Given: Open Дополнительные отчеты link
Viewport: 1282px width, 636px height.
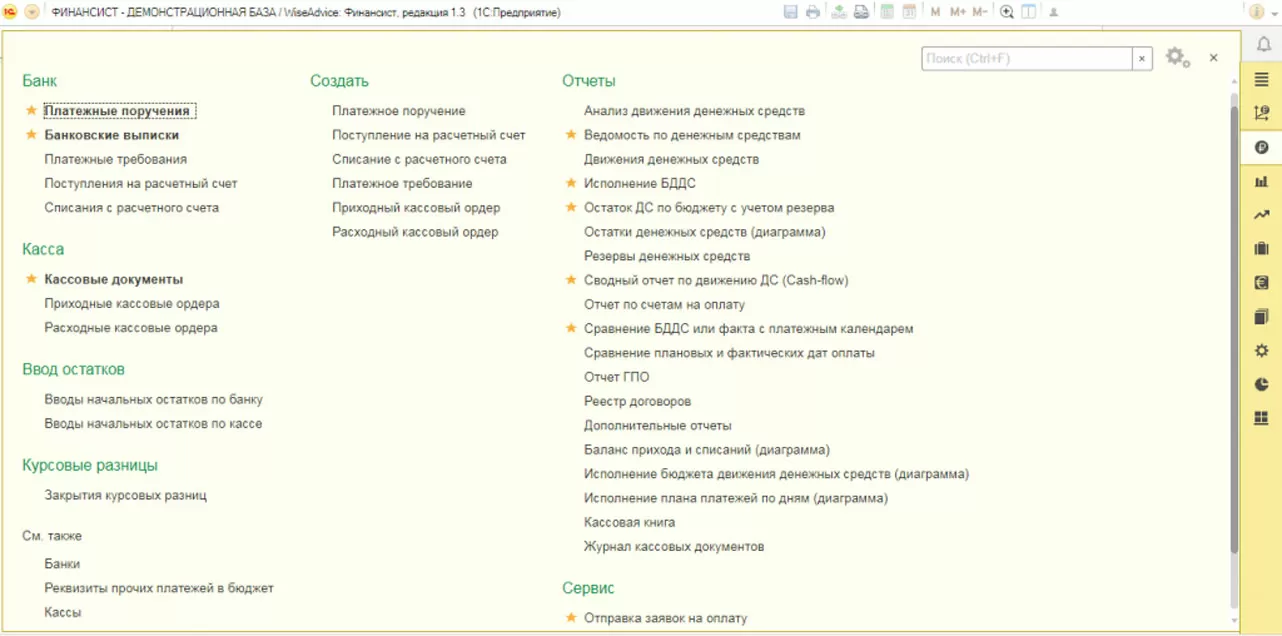Looking at the screenshot, I should [657, 426].
